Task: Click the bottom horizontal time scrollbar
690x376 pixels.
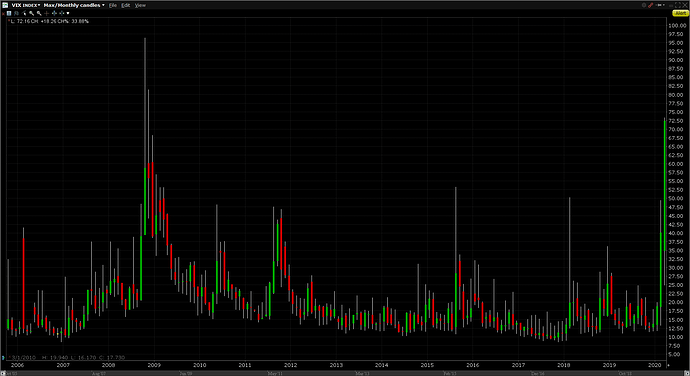Action: pyautogui.click(x=345, y=373)
